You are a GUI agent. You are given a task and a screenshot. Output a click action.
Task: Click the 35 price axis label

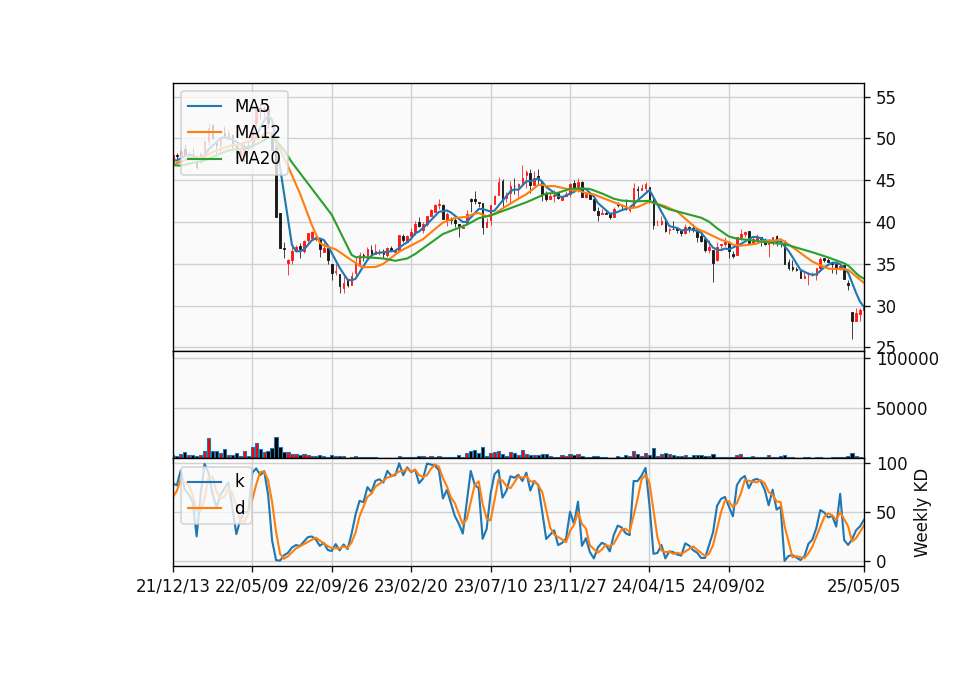(x=886, y=265)
